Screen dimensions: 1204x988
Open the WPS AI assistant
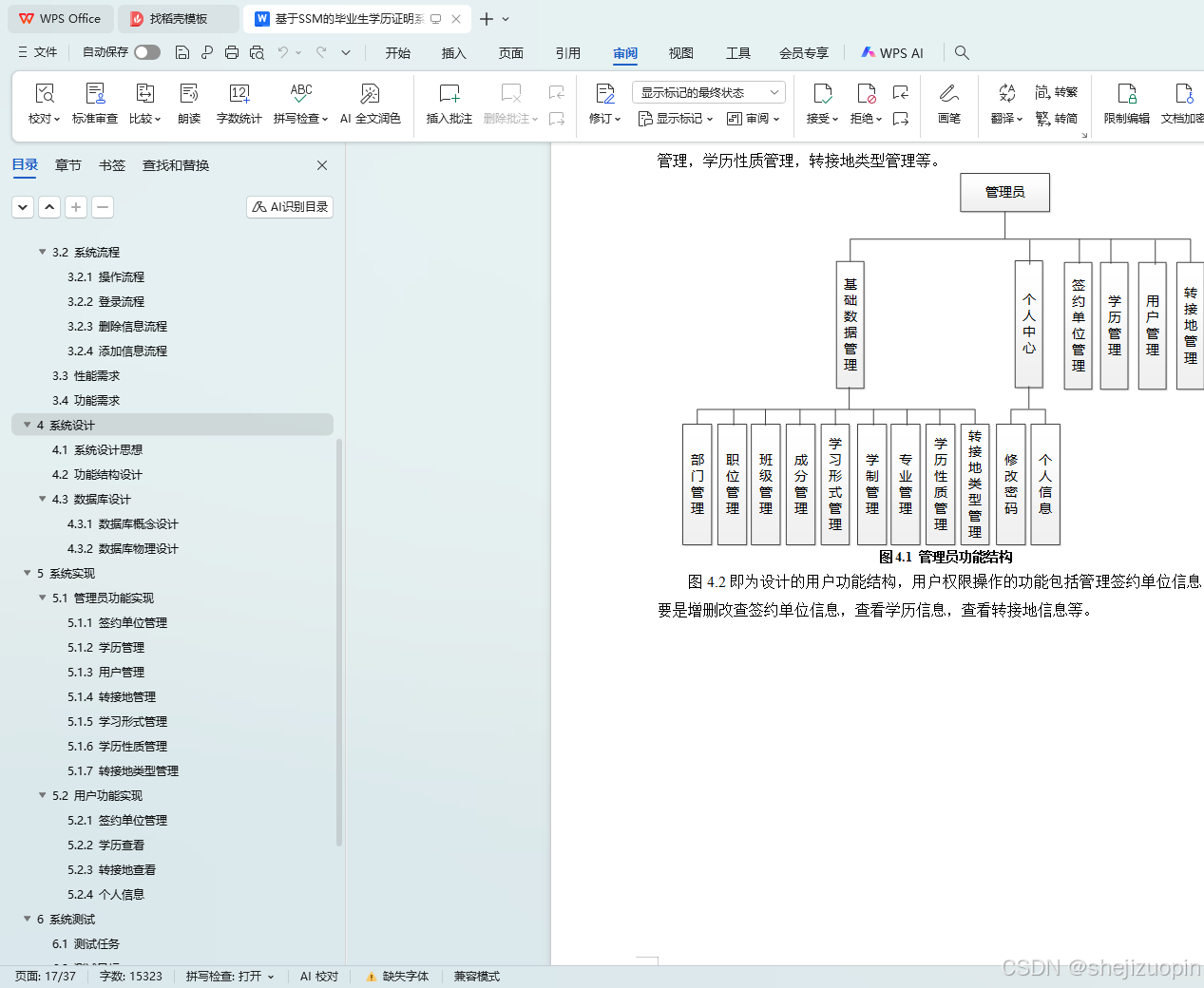point(890,53)
